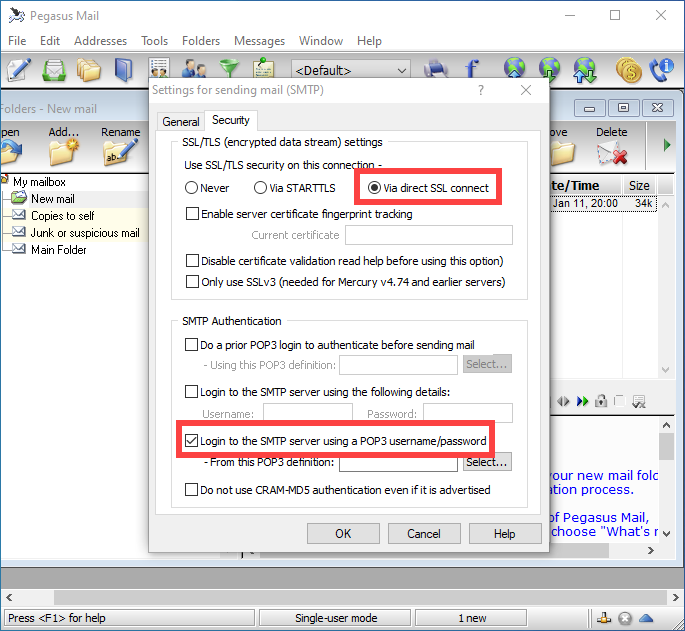Select Via direct SSL connect option
Viewport: 685px width, 631px height.
click(x=428, y=188)
